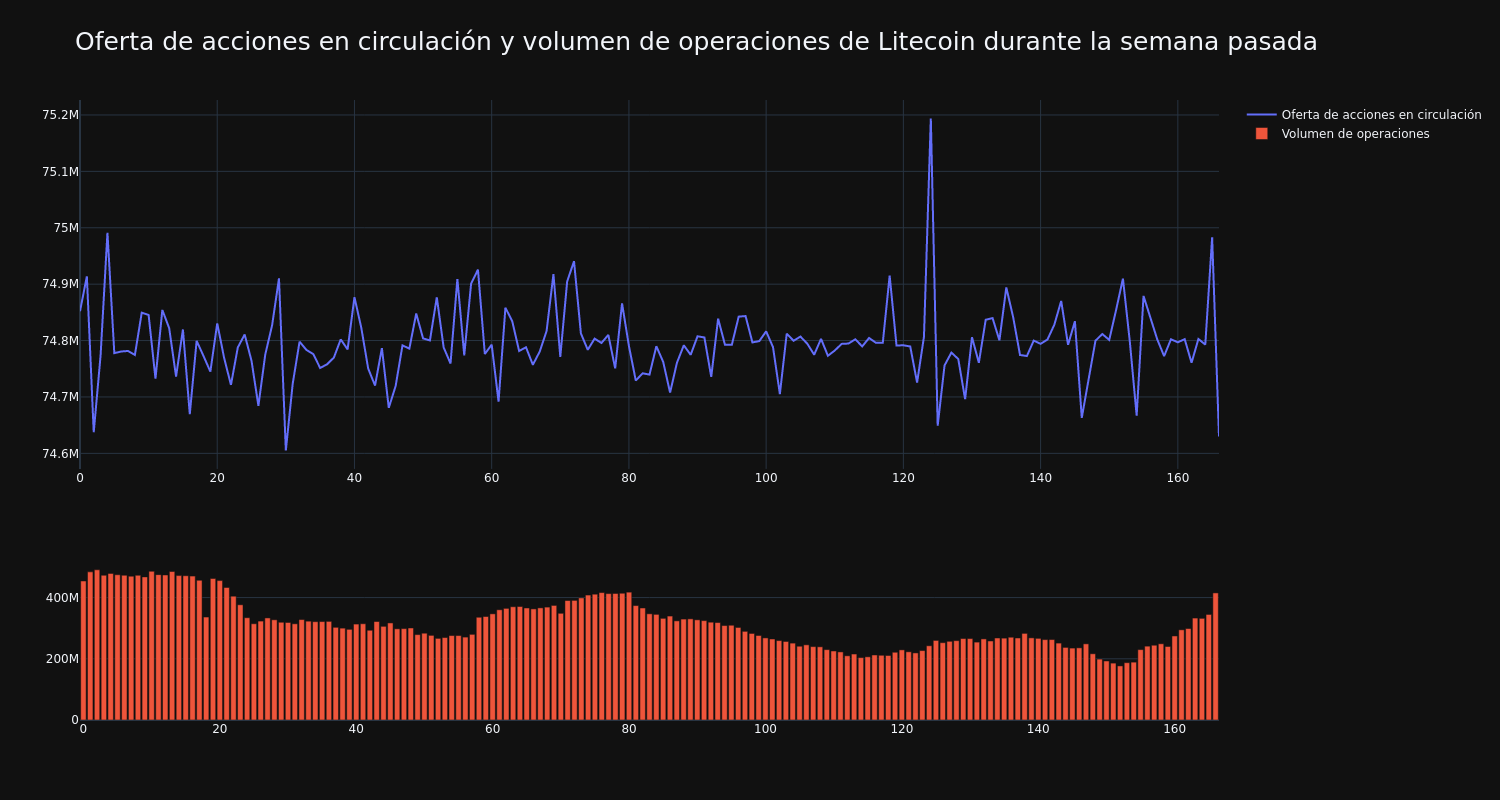Click the 75M y-axis label
This screenshot has height=800, width=1500.
click(x=66, y=228)
